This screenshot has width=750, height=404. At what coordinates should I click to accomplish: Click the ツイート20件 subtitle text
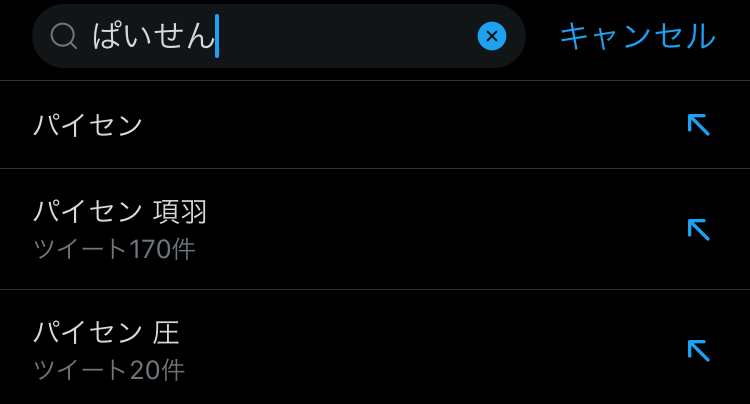(x=109, y=370)
